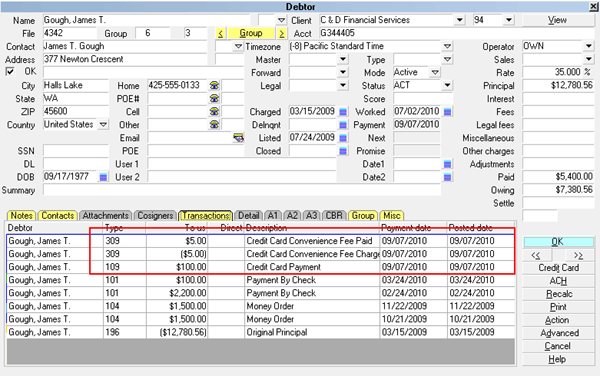Open calendar for Listed date
This screenshot has width=600, height=376.
point(343,138)
